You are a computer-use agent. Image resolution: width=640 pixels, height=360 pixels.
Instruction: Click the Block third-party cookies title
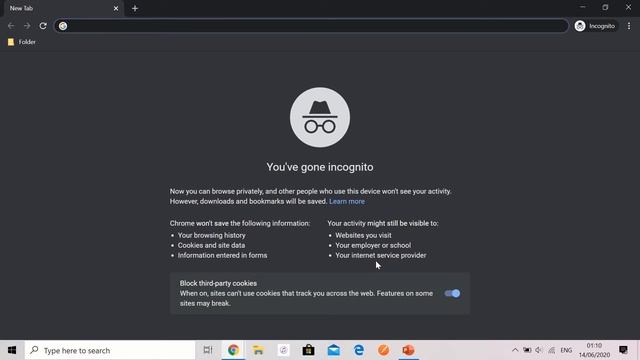pyautogui.click(x=218, y=283)
